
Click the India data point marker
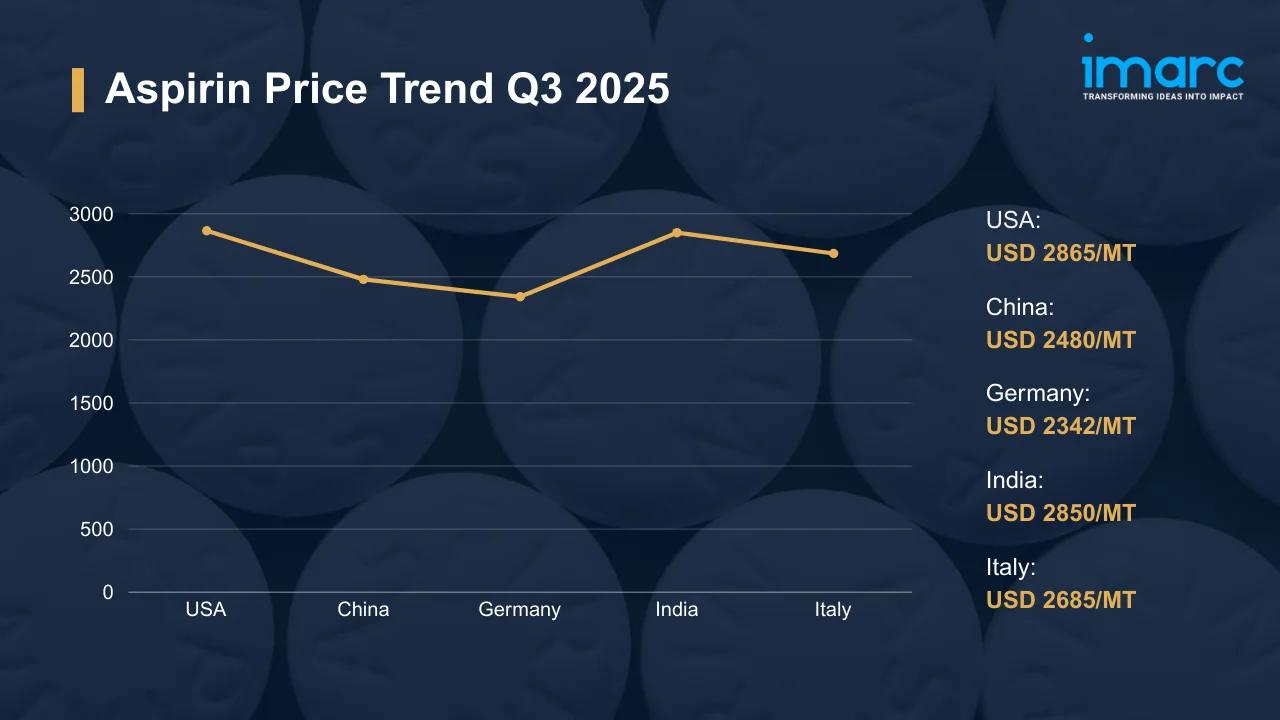click(677, 232)
